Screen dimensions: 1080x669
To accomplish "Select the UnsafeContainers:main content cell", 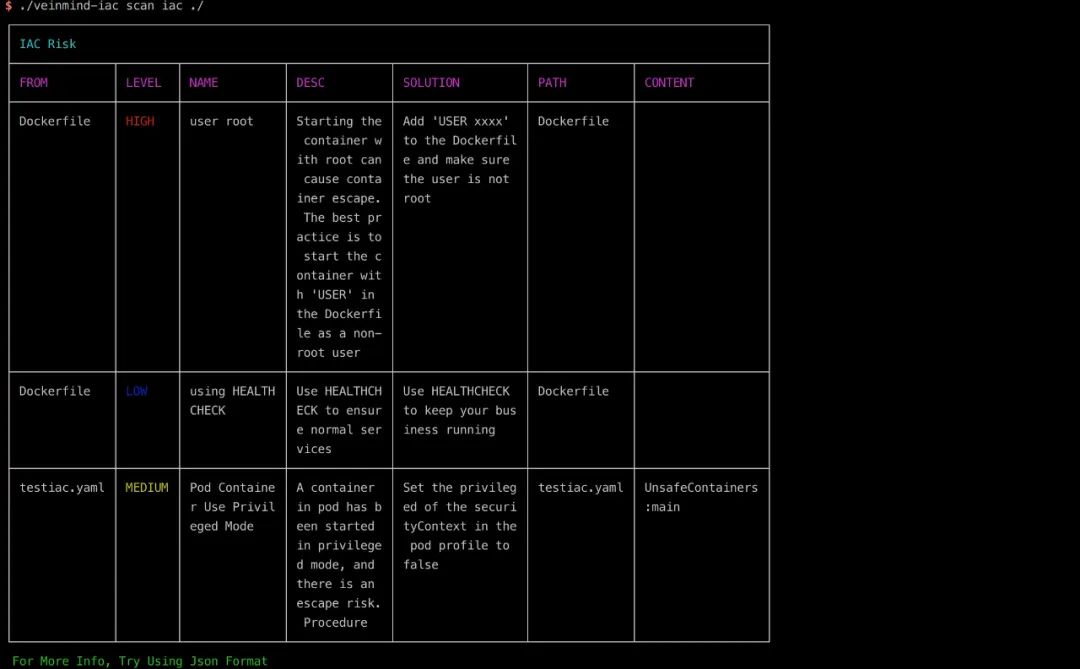I will pos(700,497).
